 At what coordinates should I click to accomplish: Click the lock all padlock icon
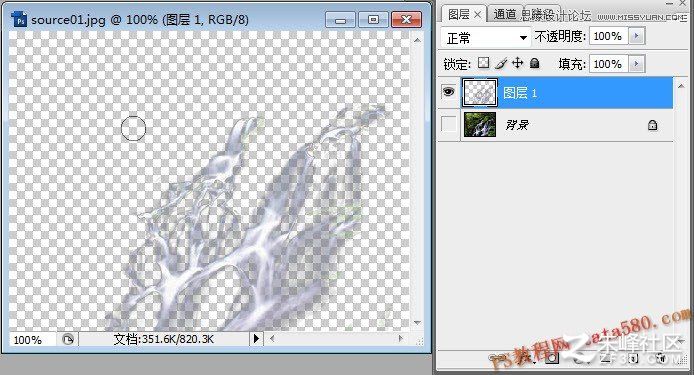(535, 63)
